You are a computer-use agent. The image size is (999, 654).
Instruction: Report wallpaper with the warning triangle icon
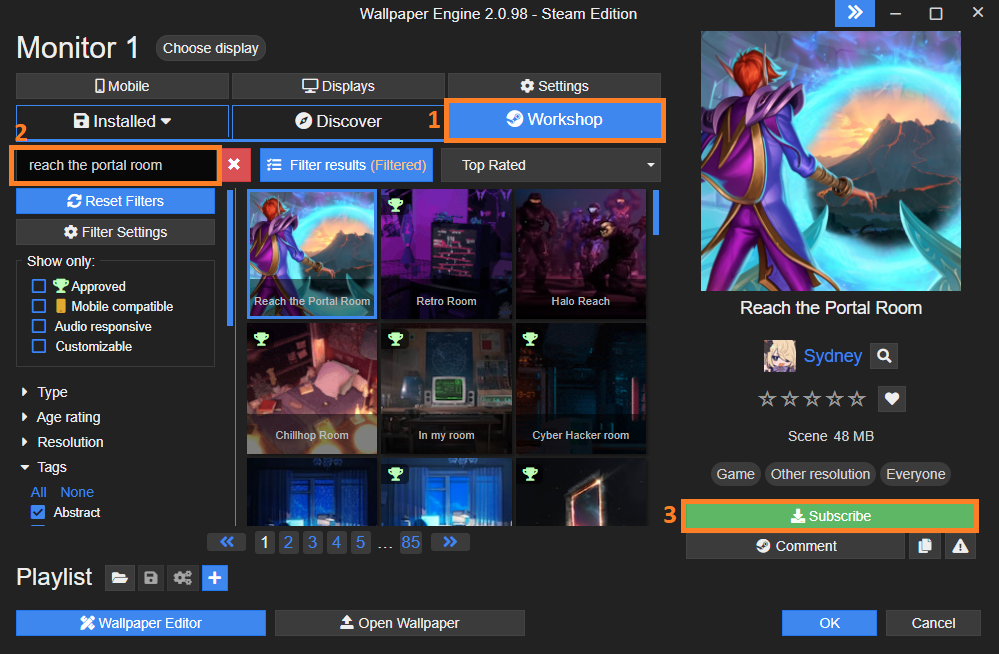[960, 546]
